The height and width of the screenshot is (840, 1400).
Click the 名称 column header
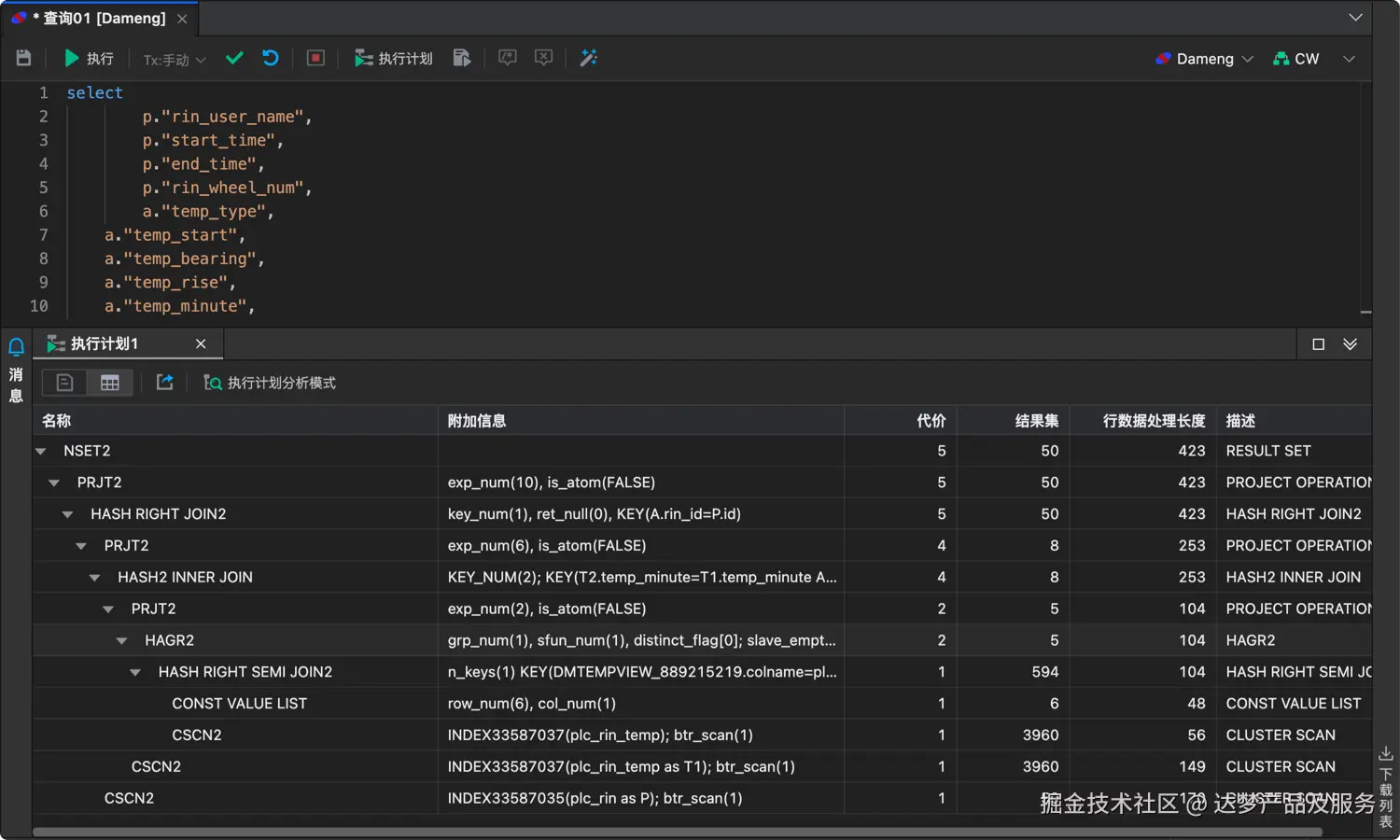(x=235, y=420)
